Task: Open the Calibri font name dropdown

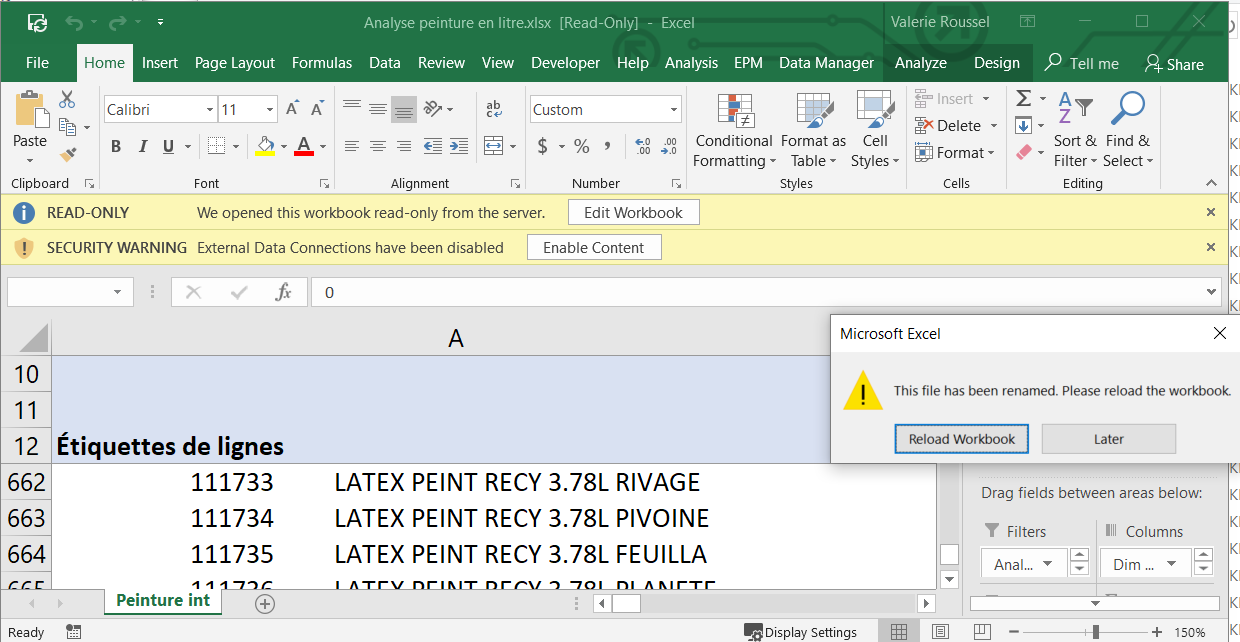Action: coord(210,110)
